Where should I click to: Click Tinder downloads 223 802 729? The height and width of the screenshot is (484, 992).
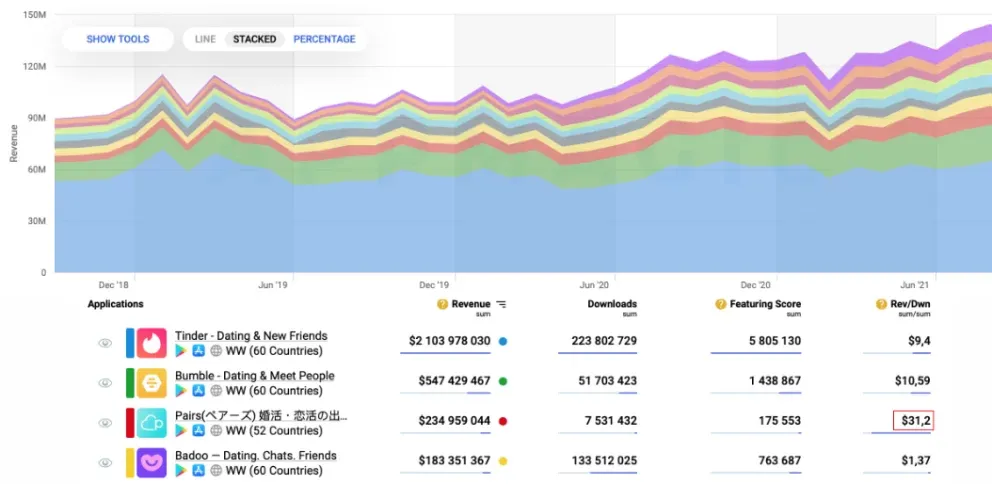604,341
